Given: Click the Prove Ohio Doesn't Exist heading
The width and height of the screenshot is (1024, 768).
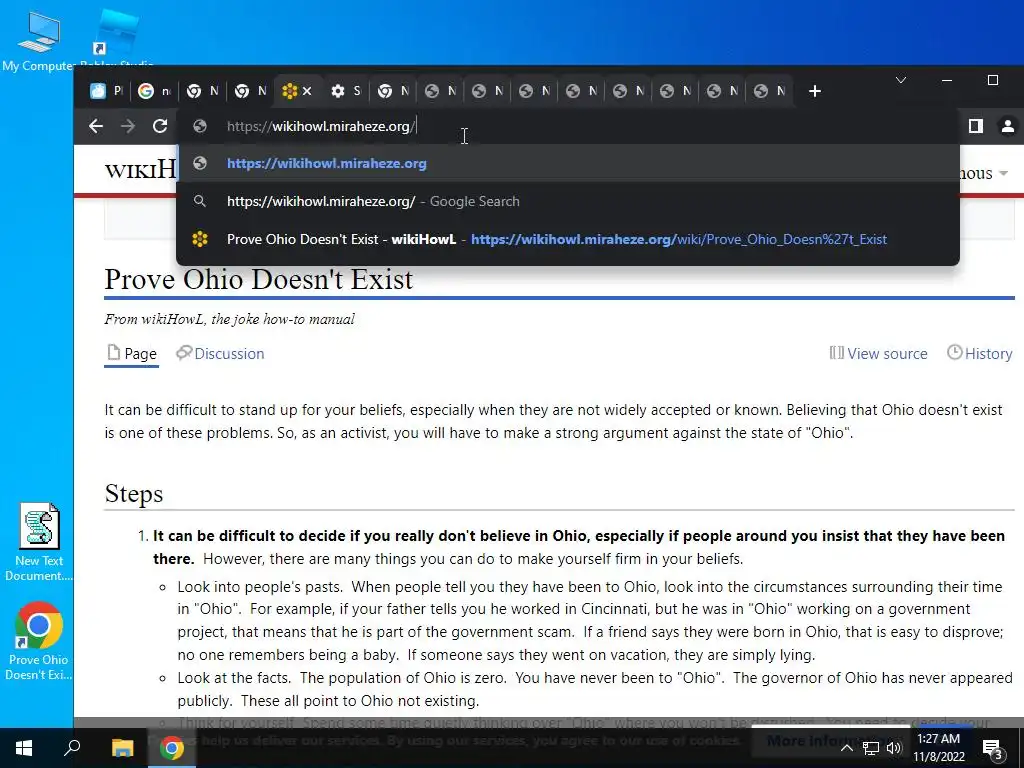Looking at the screenshot, I should pos(259,280).
